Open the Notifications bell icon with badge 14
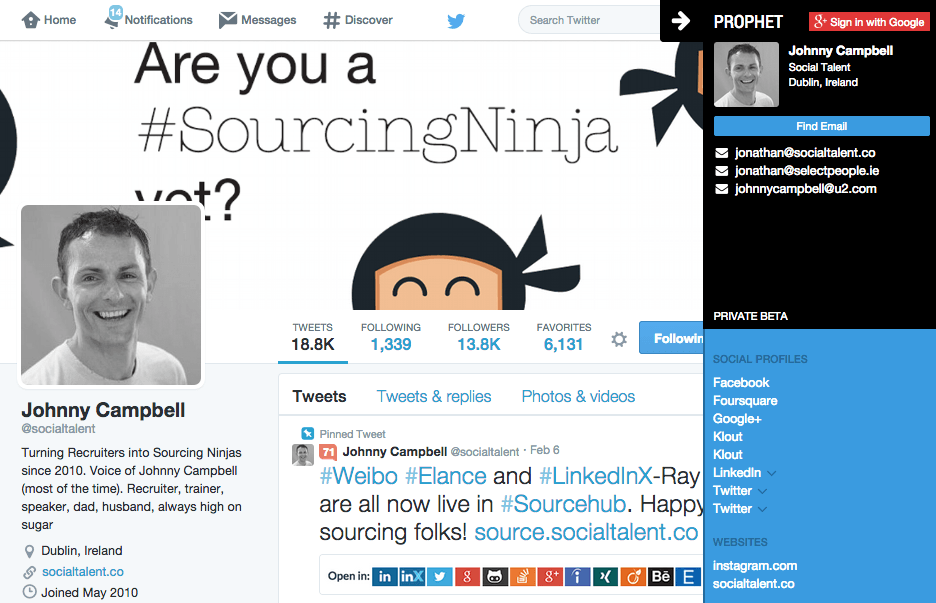 [x=113, y=17]
